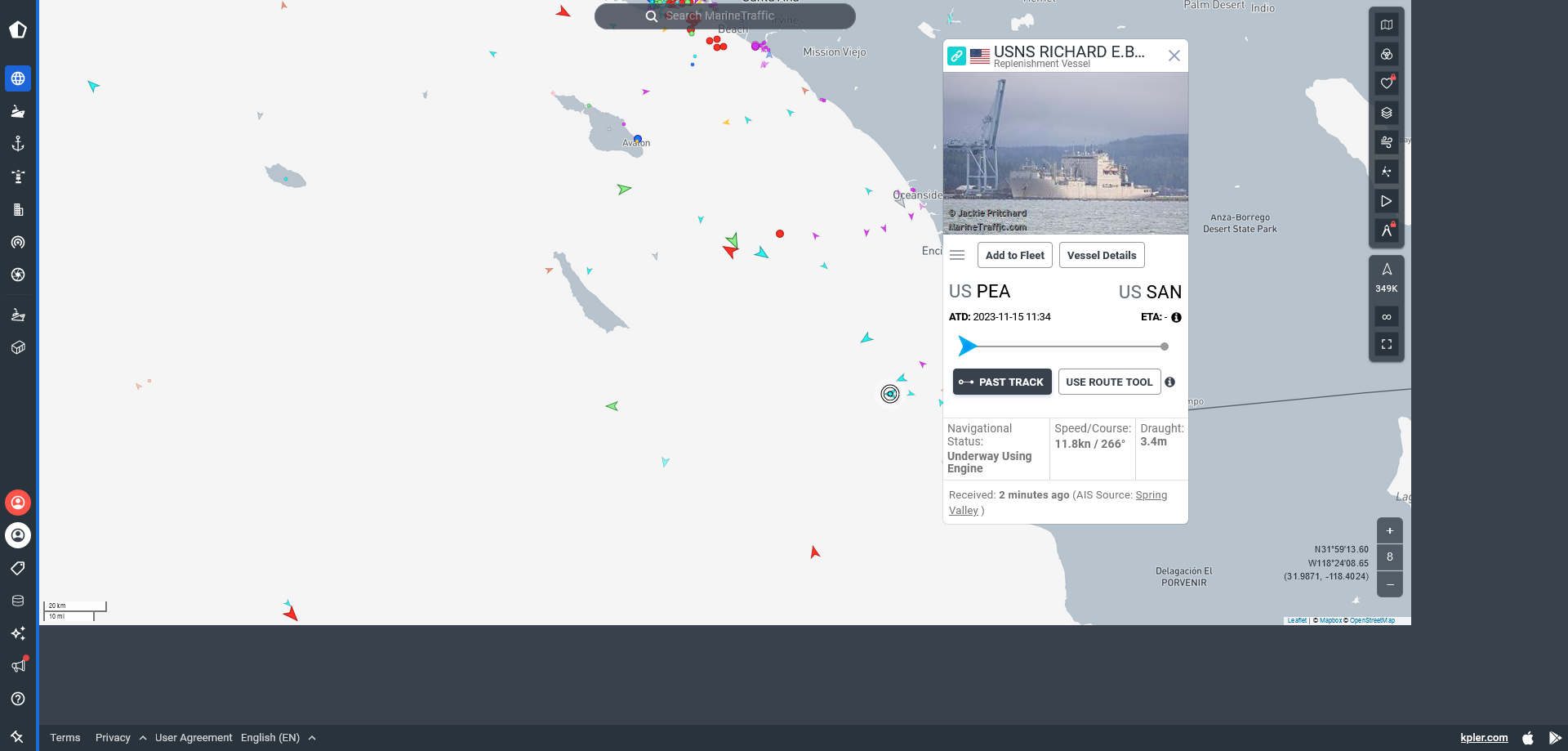This screenshot has width=1568, height=751.
Task: Open the lighthouse icon in sidebar
Action: 18,177
